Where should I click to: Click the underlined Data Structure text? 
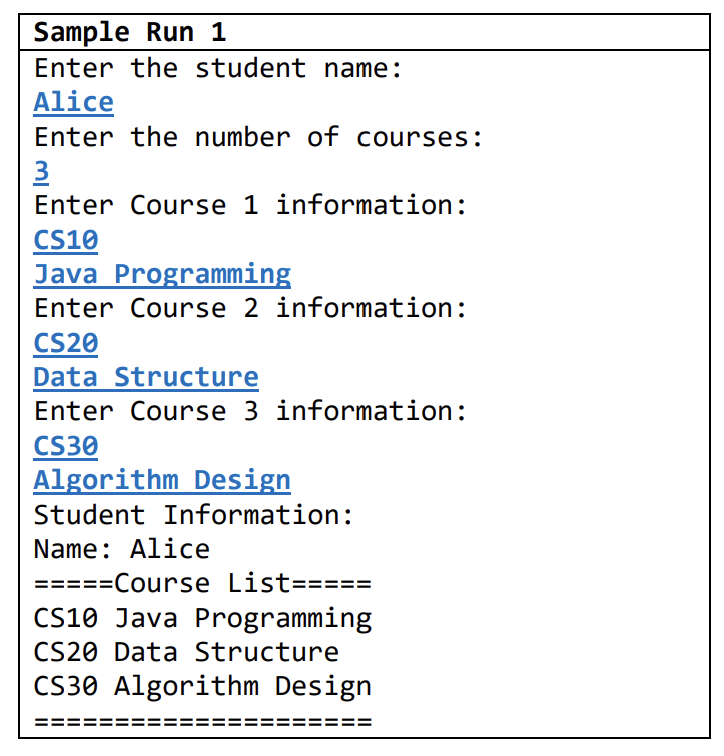[146, 377]
